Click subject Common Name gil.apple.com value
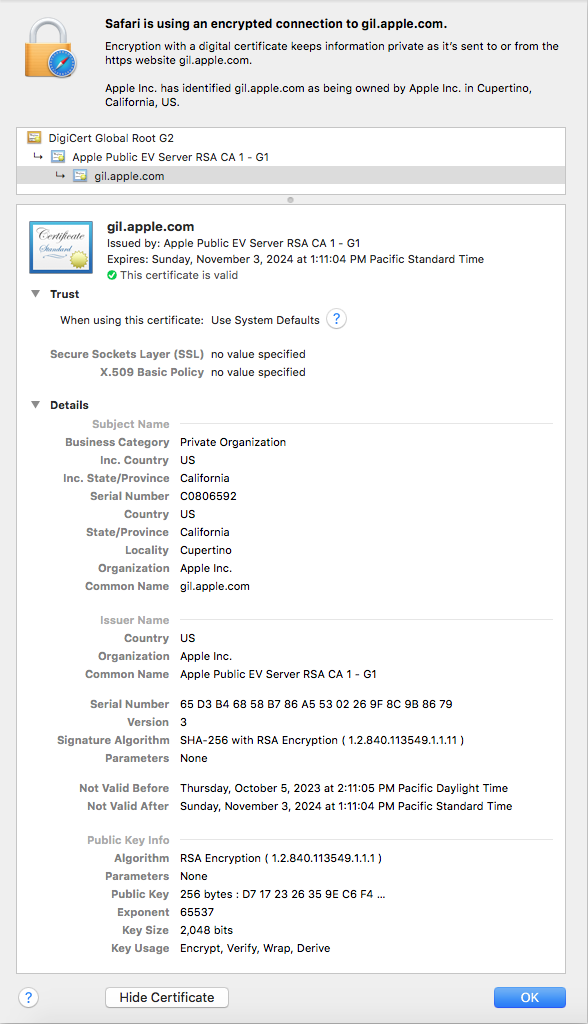 tap(215, 586)
